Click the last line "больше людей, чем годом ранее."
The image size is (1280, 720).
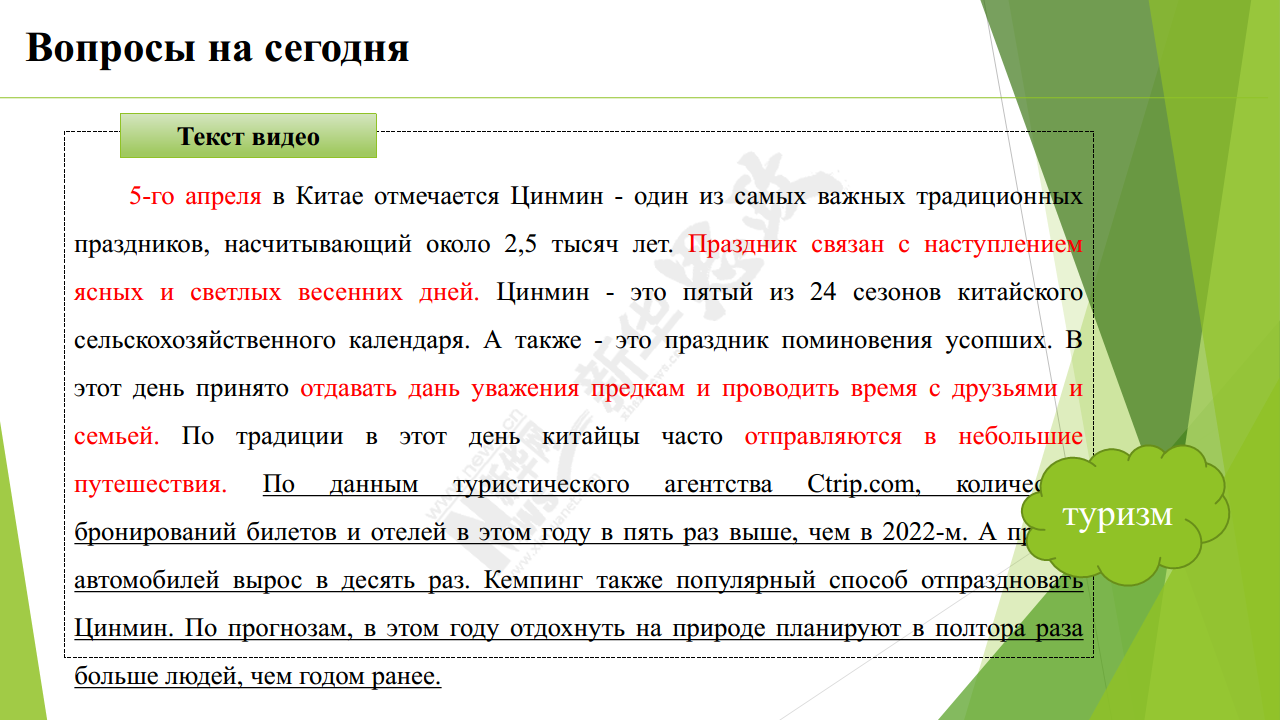click(258, 677)
